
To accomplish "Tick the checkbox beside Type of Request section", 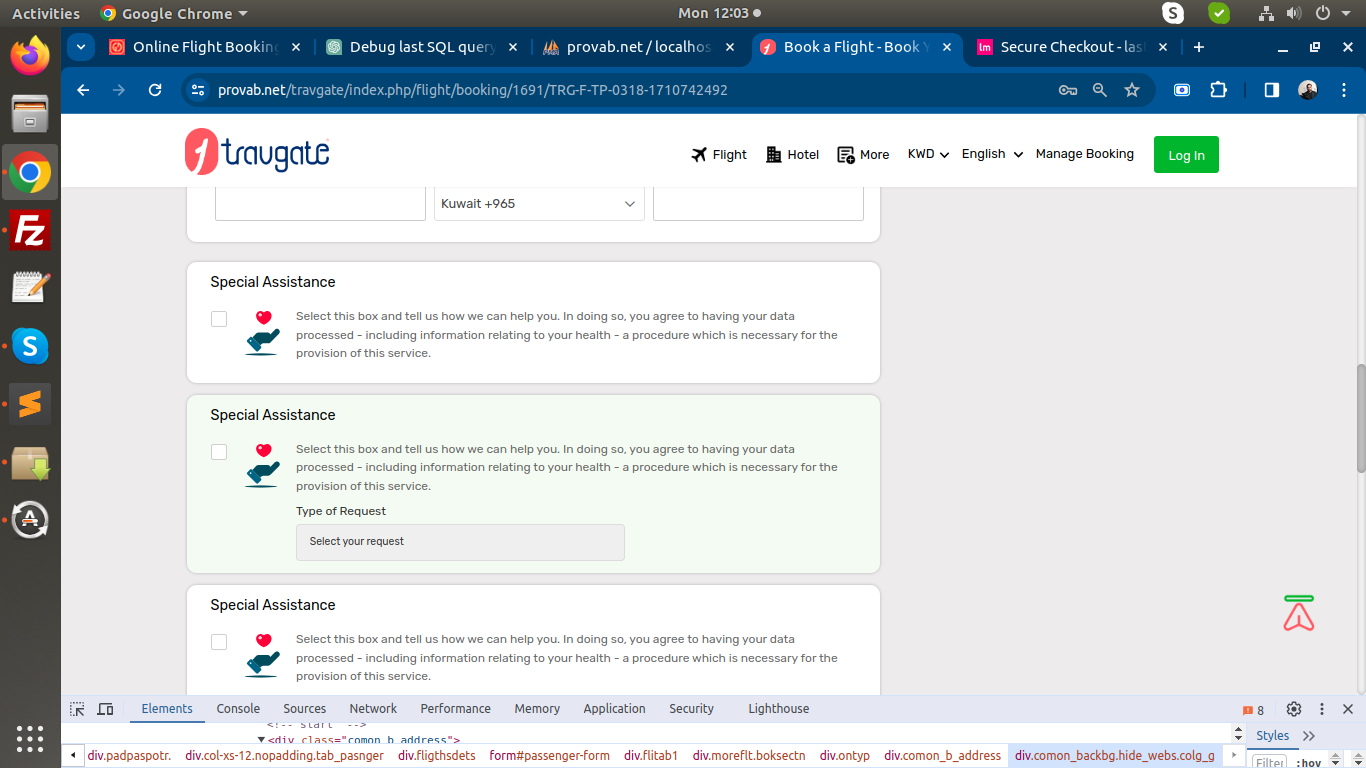I will (219, 452).
